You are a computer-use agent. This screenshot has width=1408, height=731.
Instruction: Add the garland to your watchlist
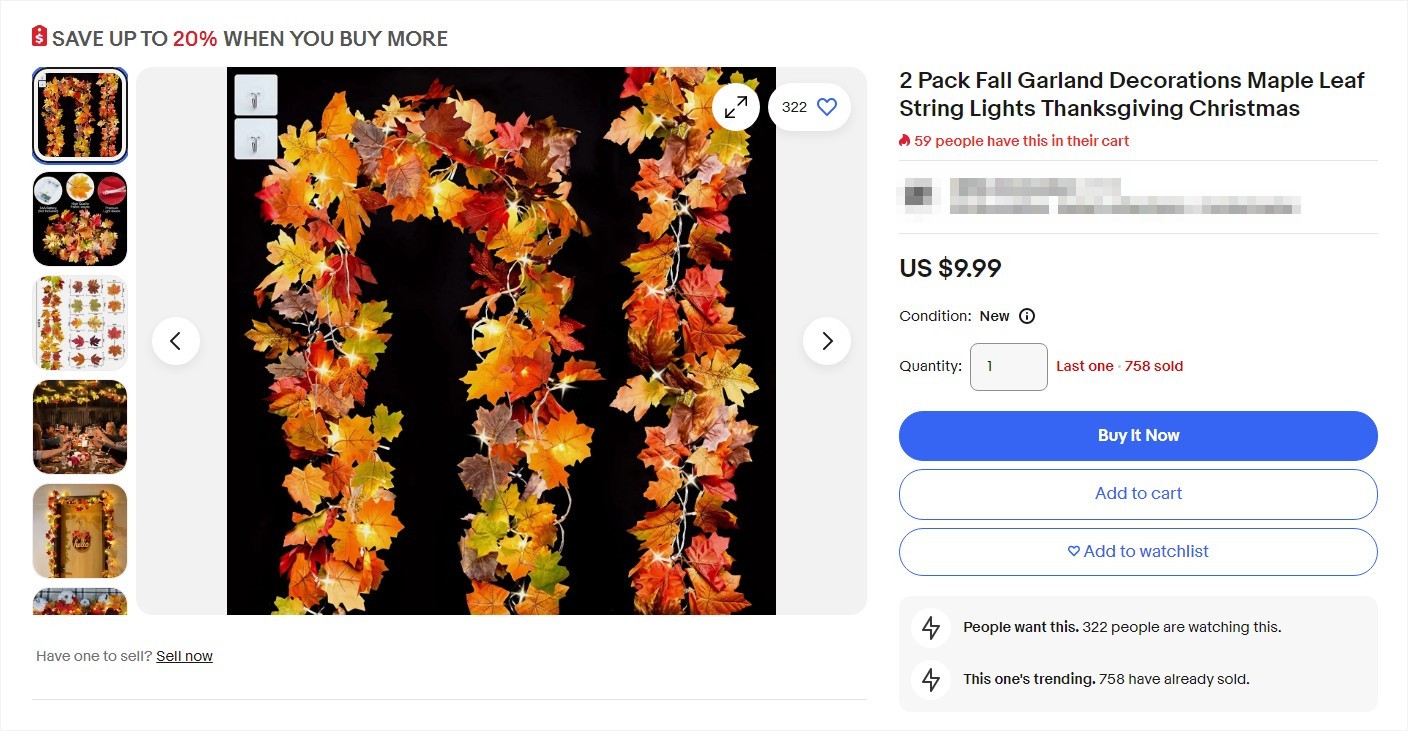1138,551
